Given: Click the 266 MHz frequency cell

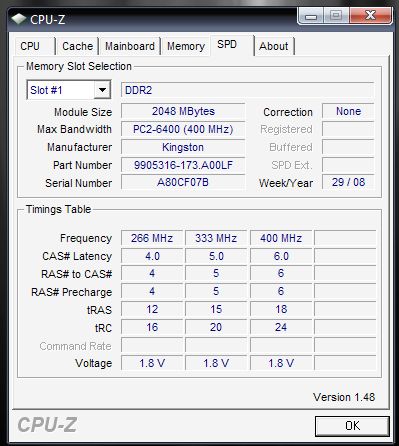Looking at the screenshot, I should point(152,238).
